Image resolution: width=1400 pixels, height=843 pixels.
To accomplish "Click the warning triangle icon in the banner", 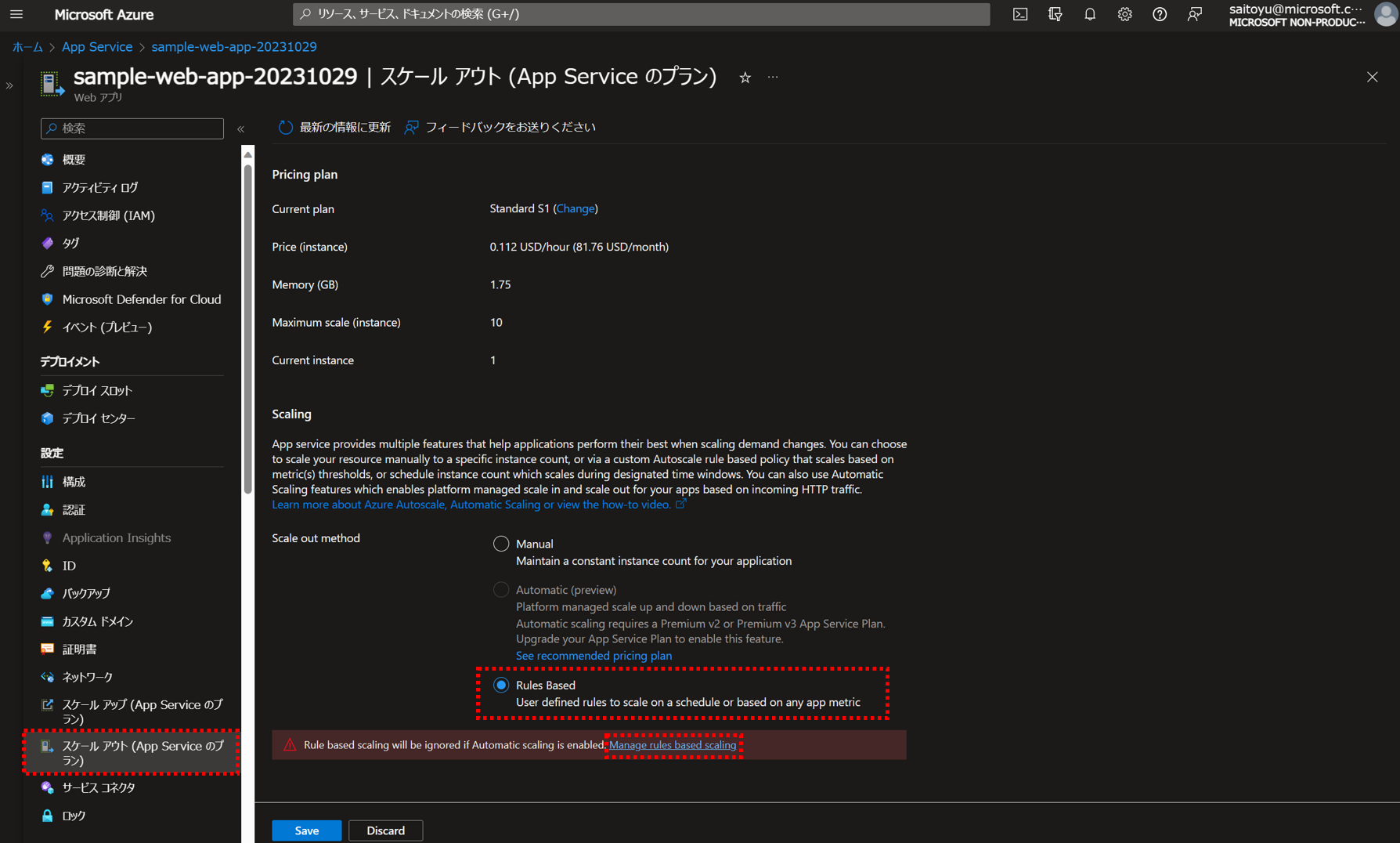I will point(290,745).
